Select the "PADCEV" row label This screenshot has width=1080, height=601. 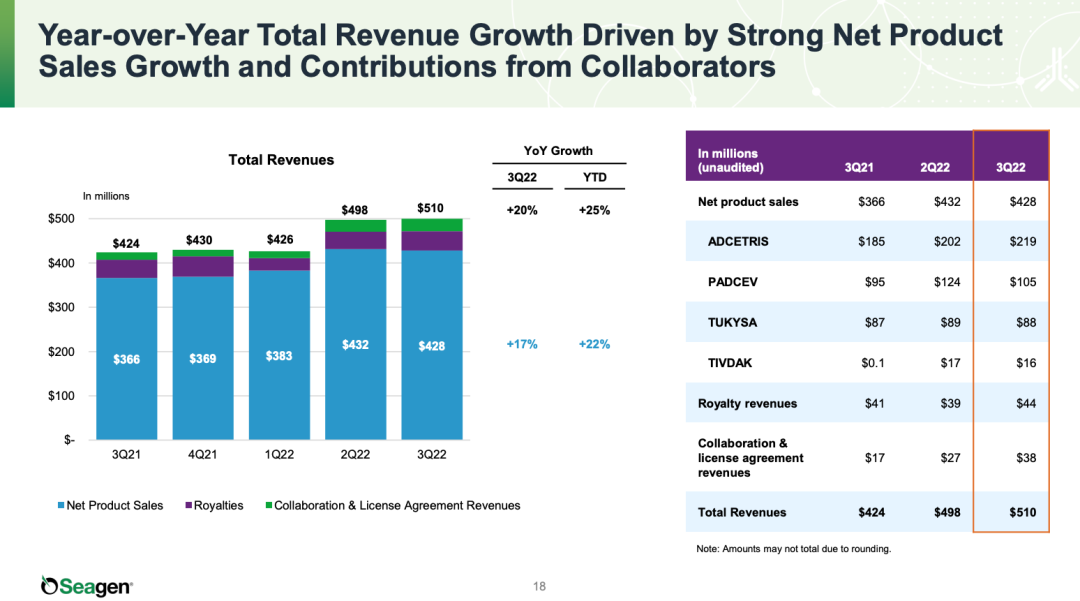pos(732,282)
